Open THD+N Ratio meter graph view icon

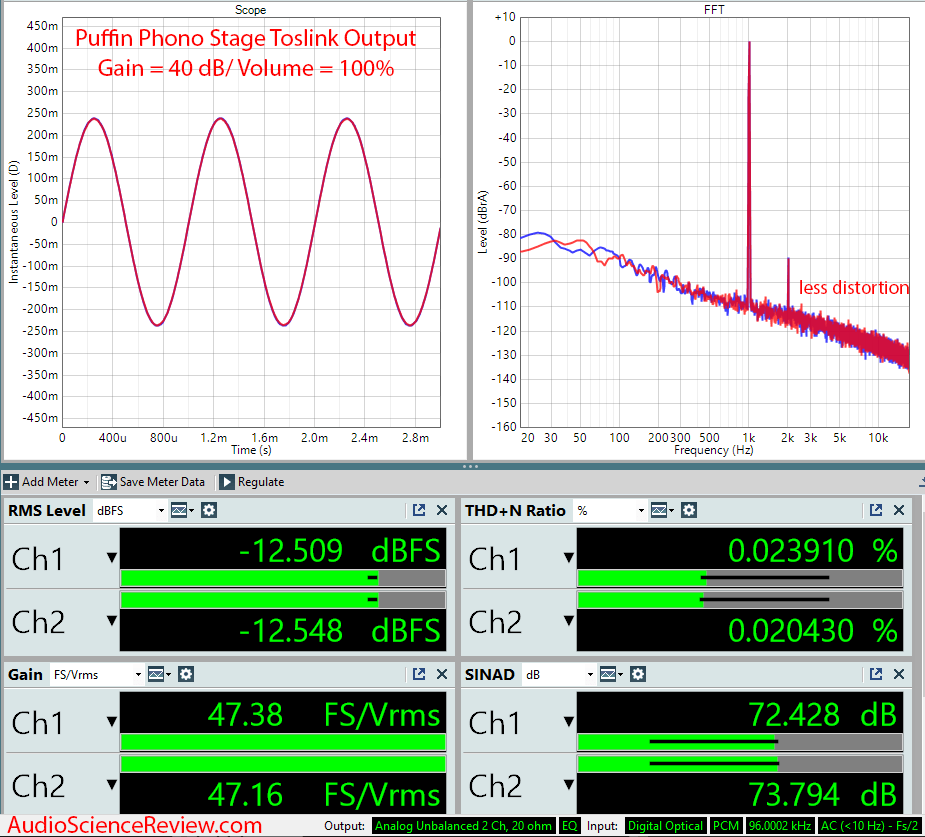tap(662, 510)
